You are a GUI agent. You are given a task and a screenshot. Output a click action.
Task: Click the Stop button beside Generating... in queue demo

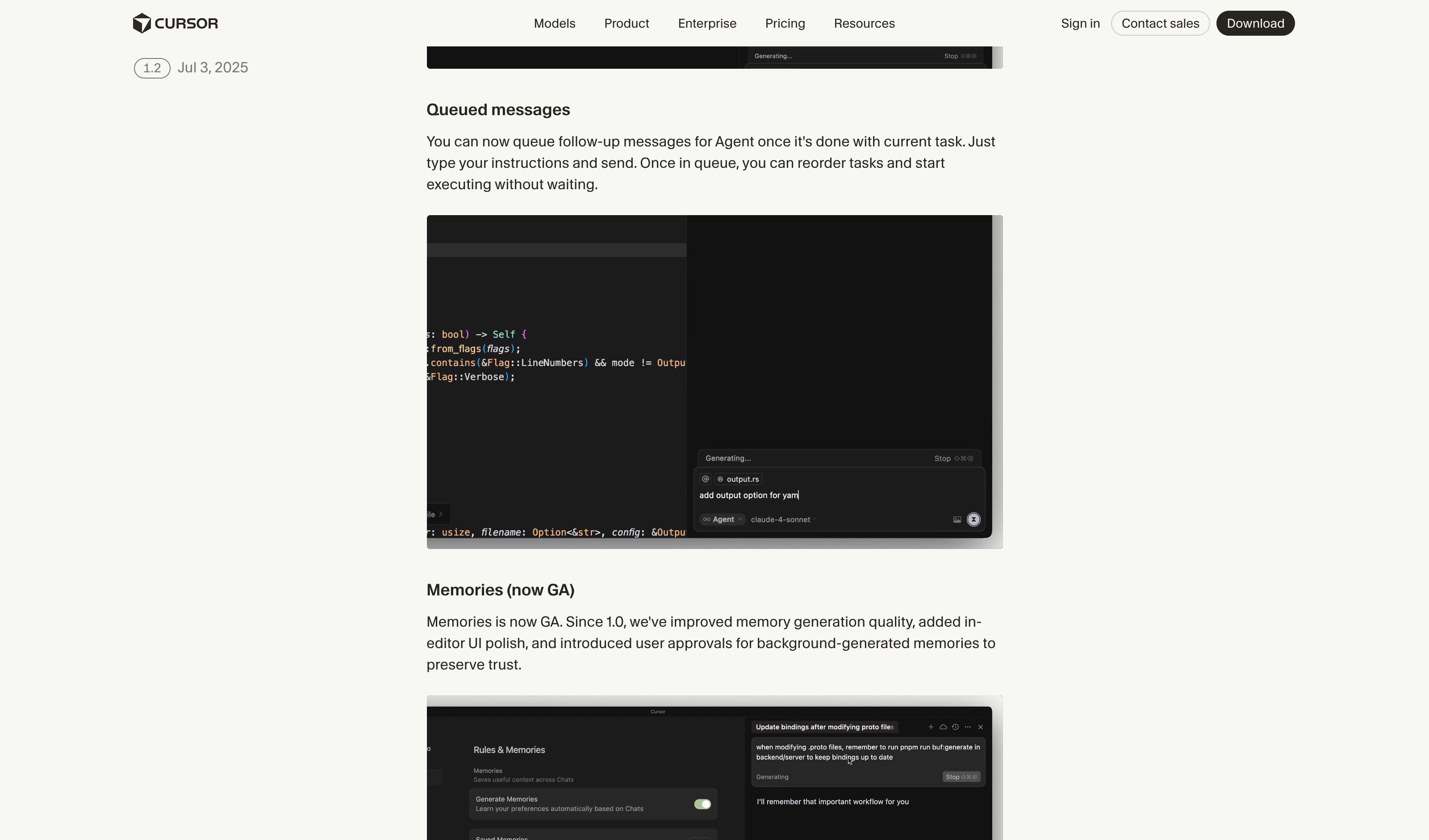point(953,458)
